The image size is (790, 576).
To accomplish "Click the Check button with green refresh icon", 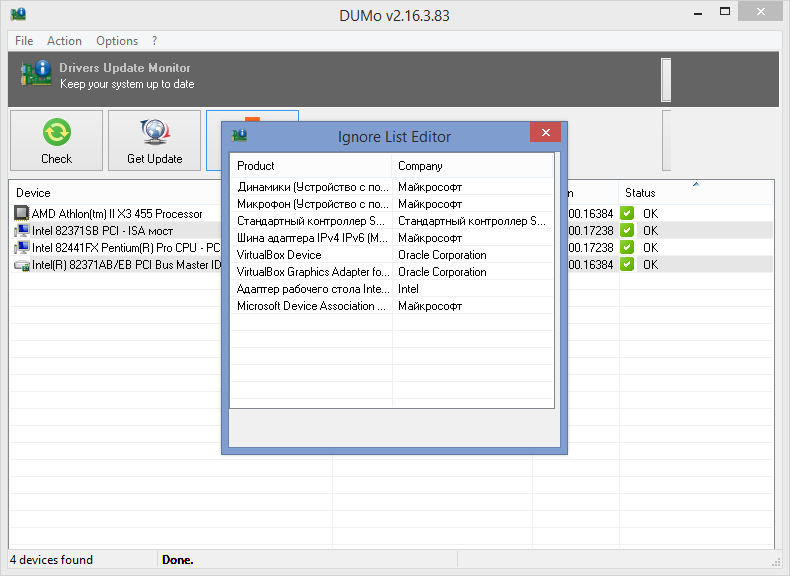I will 56,141.
